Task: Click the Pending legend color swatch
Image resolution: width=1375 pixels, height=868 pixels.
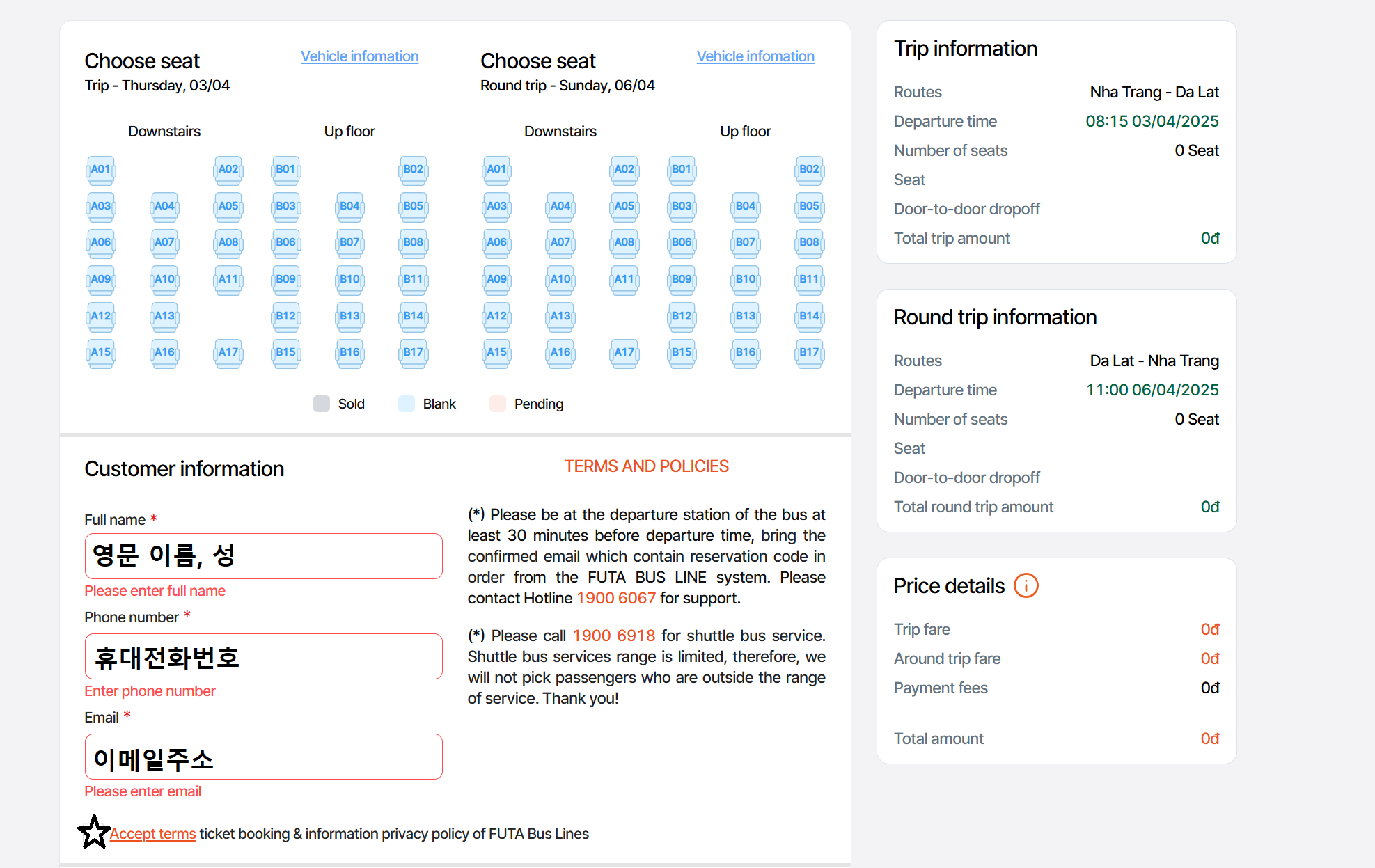Action: pos(498,404)
